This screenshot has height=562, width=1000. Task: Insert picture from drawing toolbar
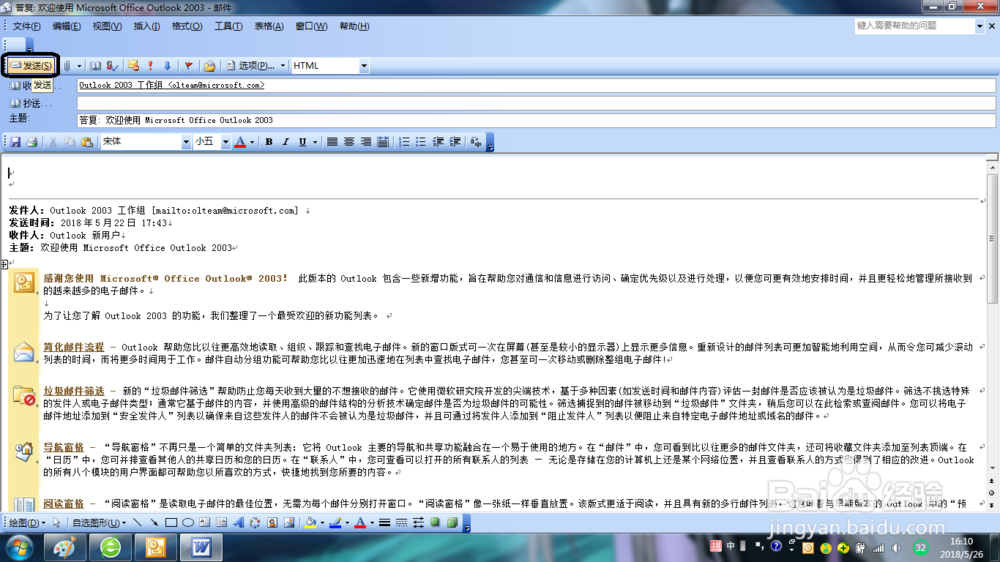289,523
